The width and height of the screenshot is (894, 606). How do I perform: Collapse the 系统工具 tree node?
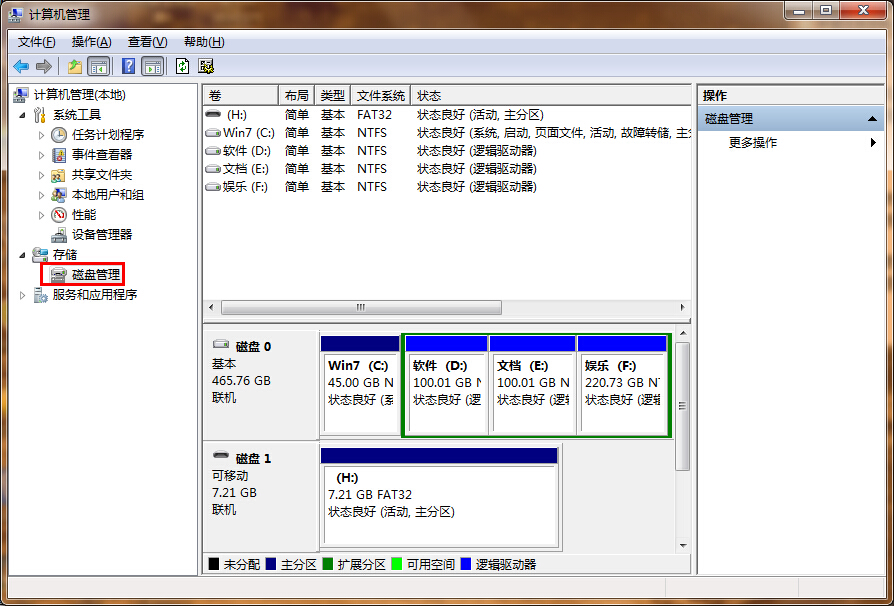tap(24, 115)
